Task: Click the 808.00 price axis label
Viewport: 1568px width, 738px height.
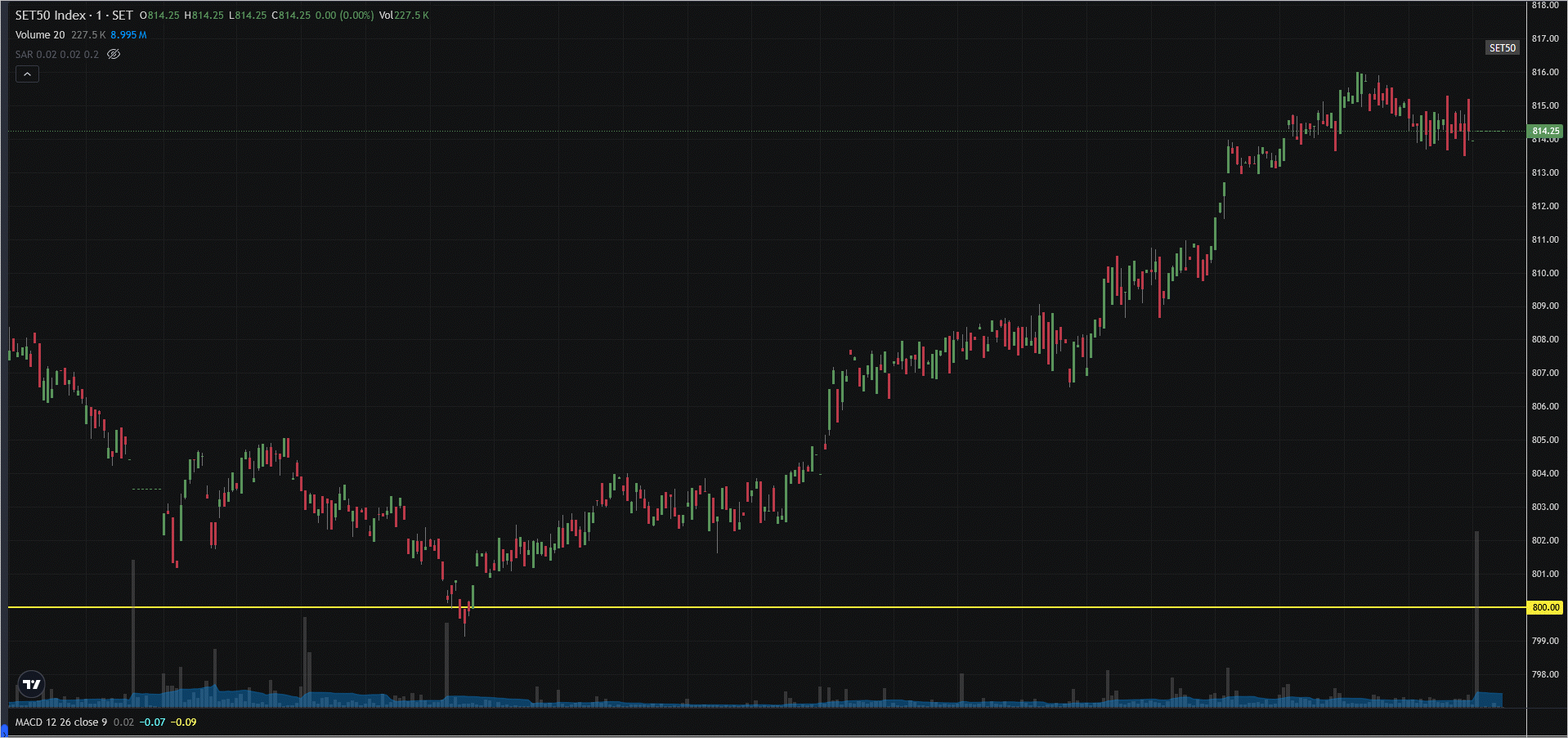Action: click(1545, 339)
